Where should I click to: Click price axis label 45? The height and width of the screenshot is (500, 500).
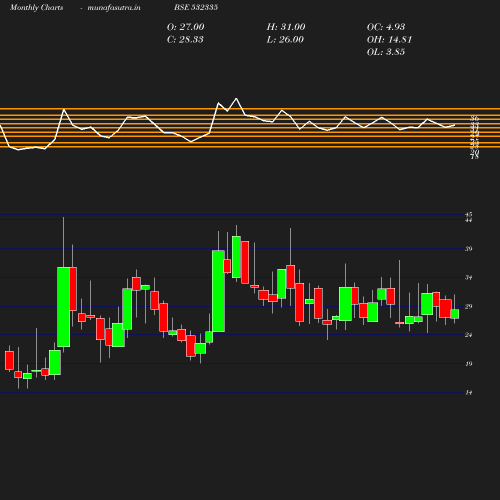click(x=469, y=214)
